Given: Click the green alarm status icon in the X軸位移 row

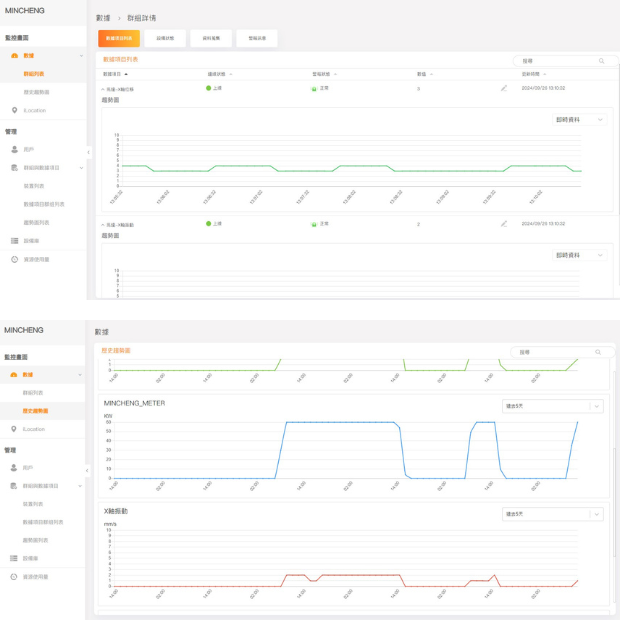Looking at the screenshot, I should point(314,89).
